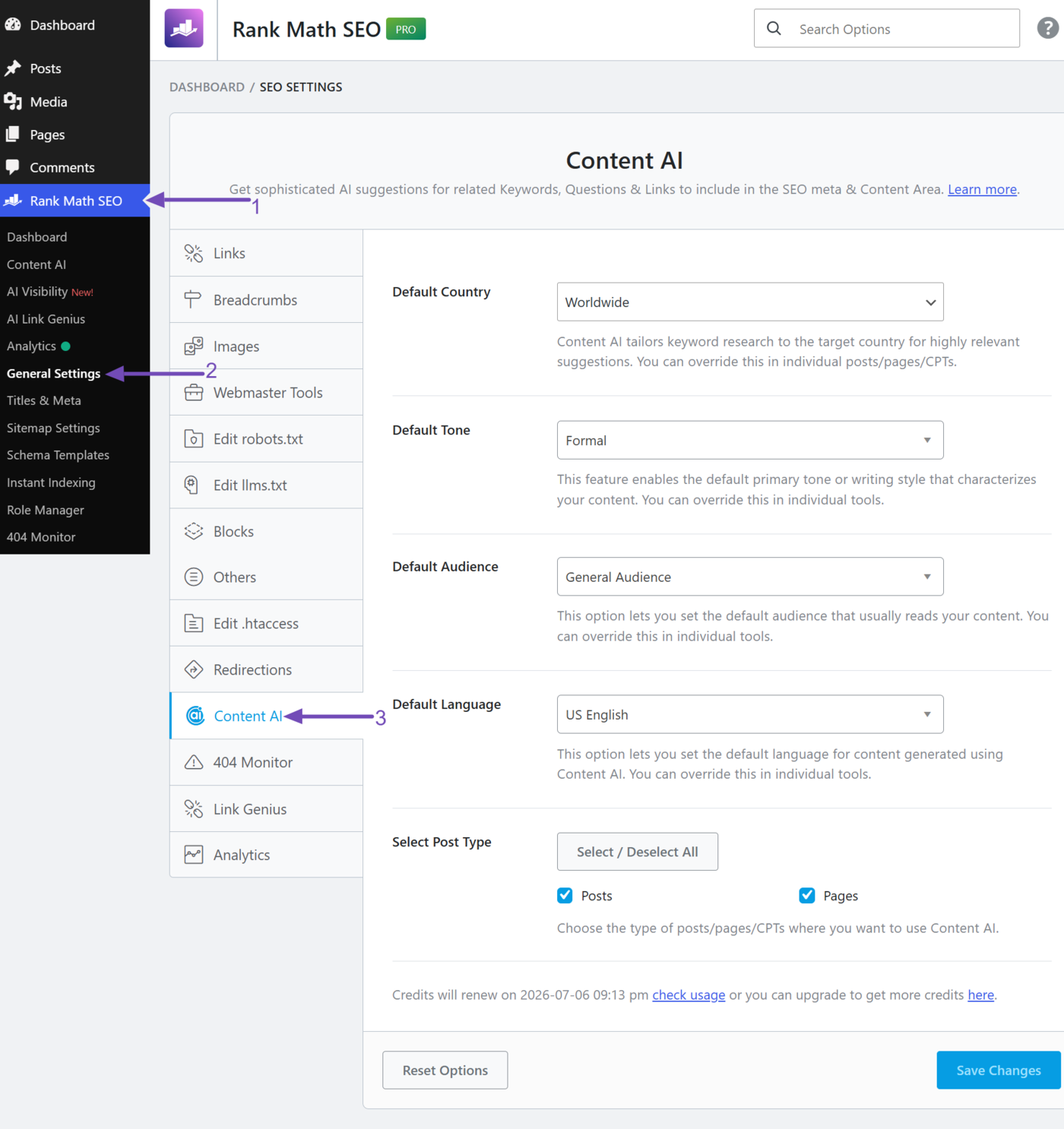
Task: Click the DASHBOARD breadcrumb link
Action: [207, 87]
